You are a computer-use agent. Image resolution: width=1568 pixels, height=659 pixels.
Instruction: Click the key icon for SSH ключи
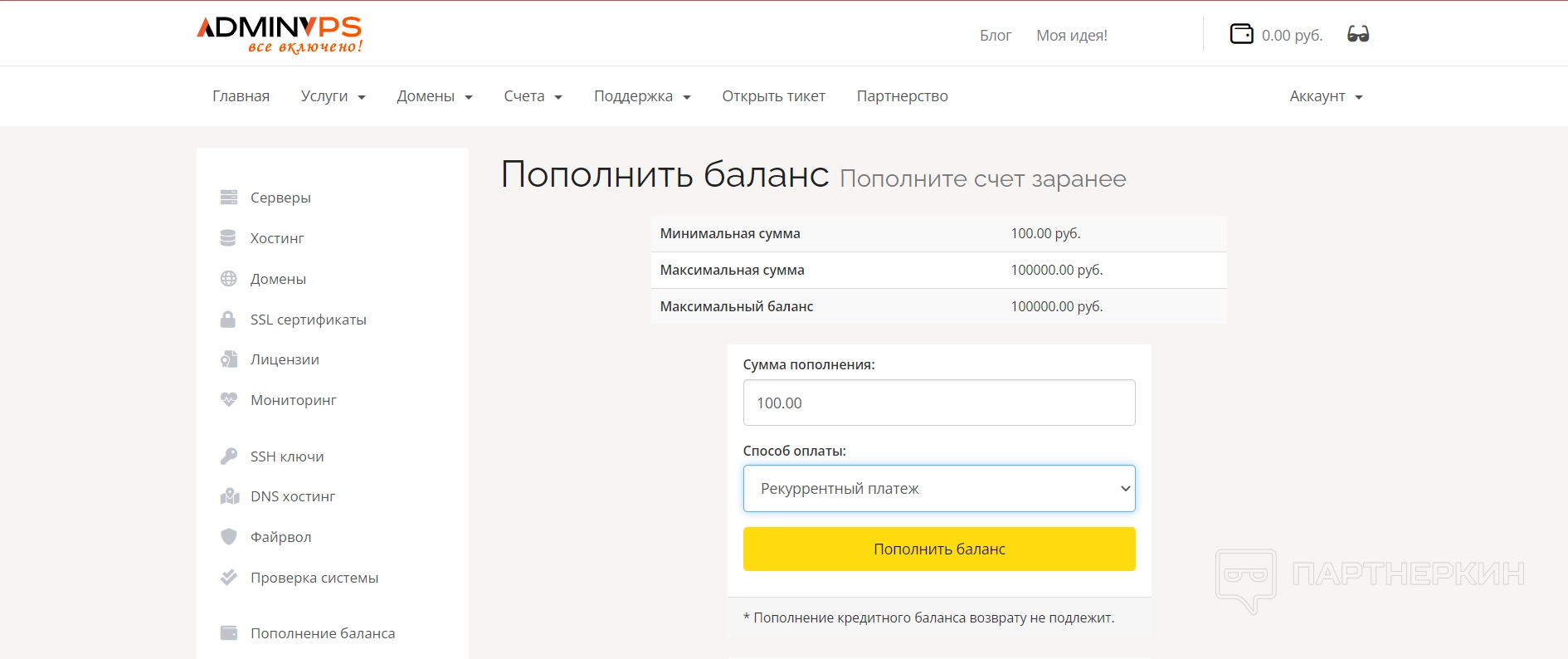(228, 456)
